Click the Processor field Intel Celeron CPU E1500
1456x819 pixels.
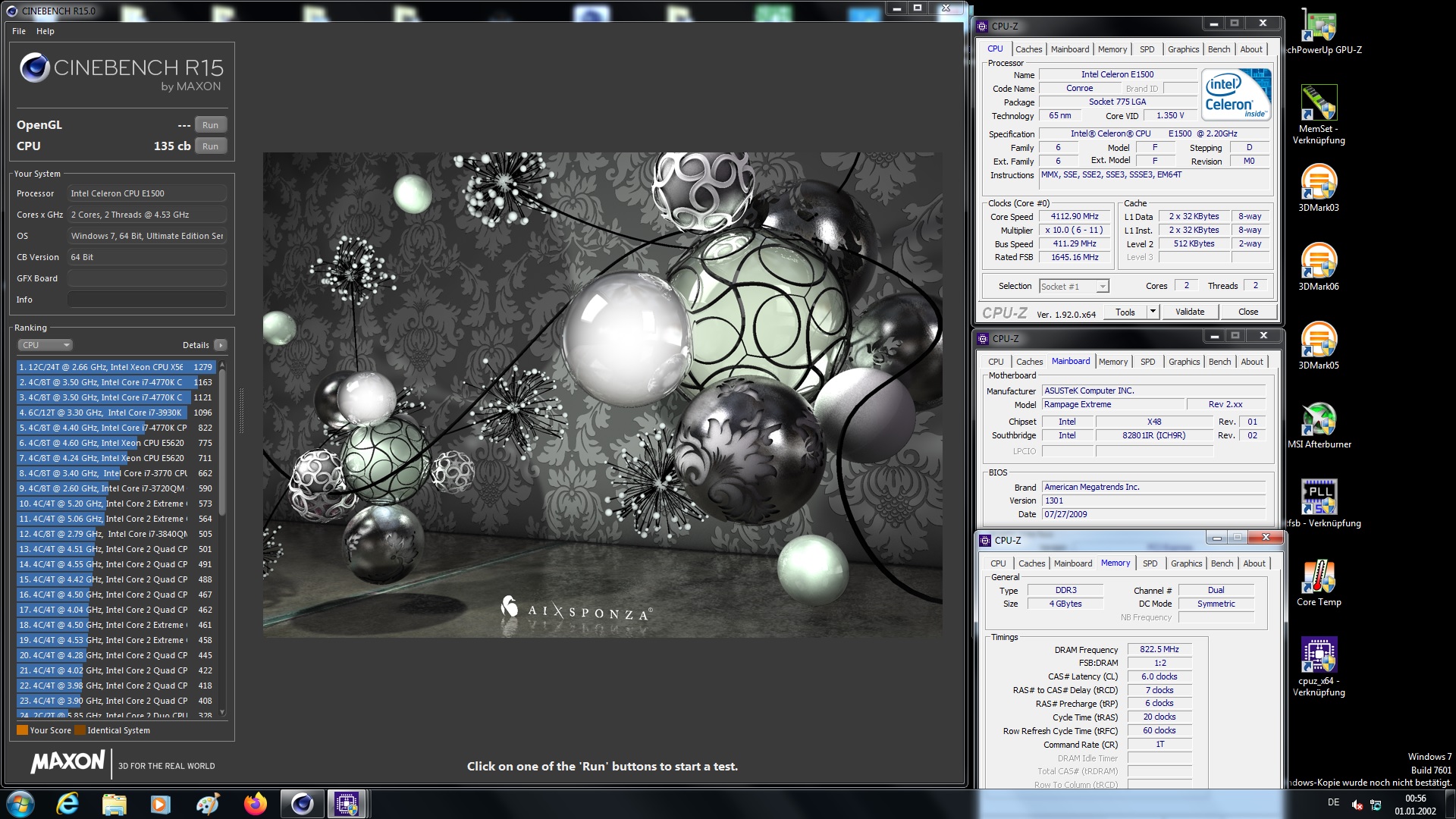point(147,193)
